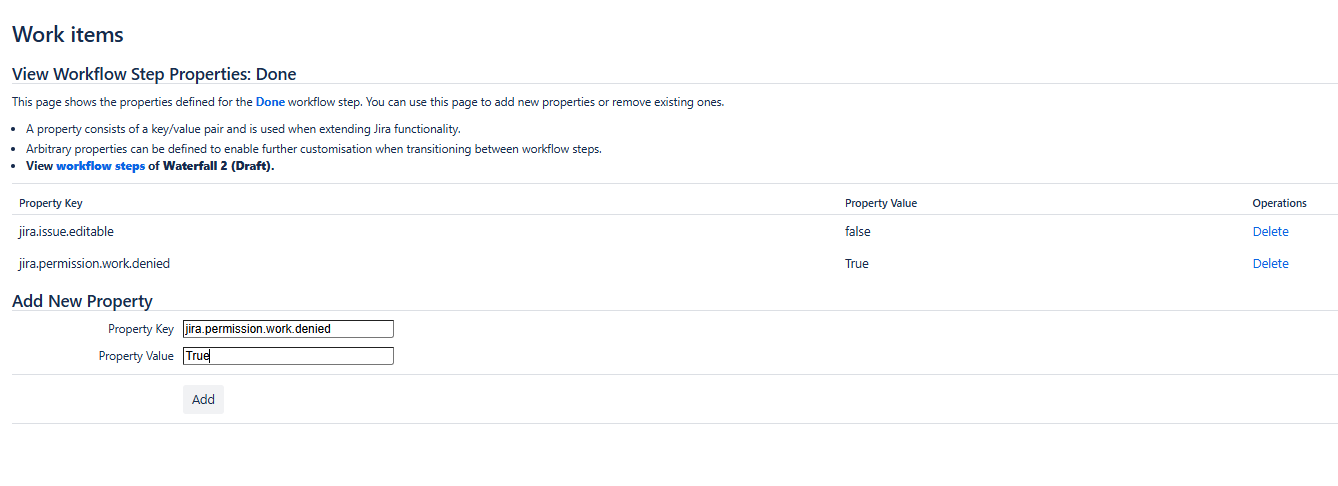Click the Work items page heading

point(68,35)
